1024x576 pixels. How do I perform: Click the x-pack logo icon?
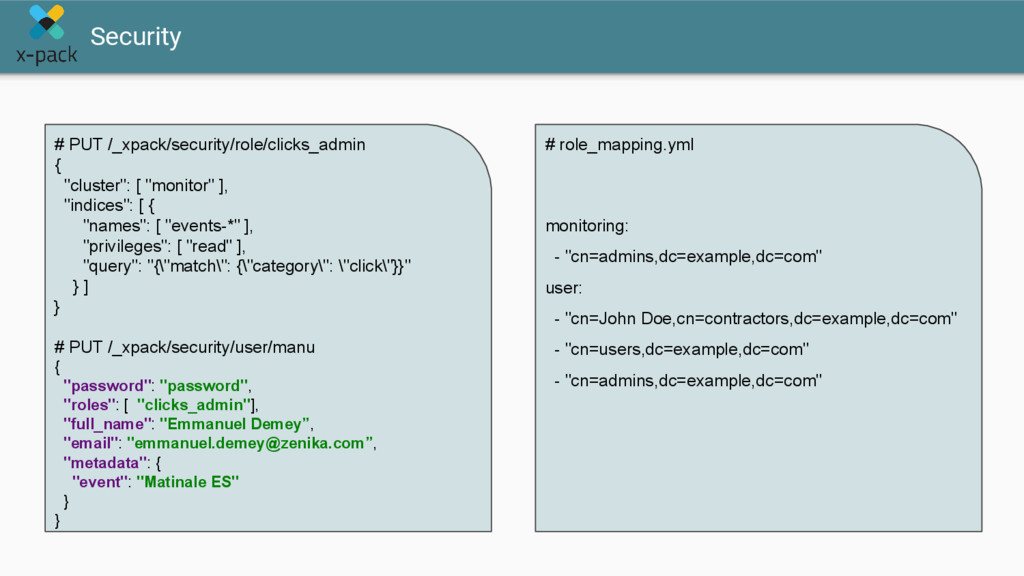pos(46,22)
